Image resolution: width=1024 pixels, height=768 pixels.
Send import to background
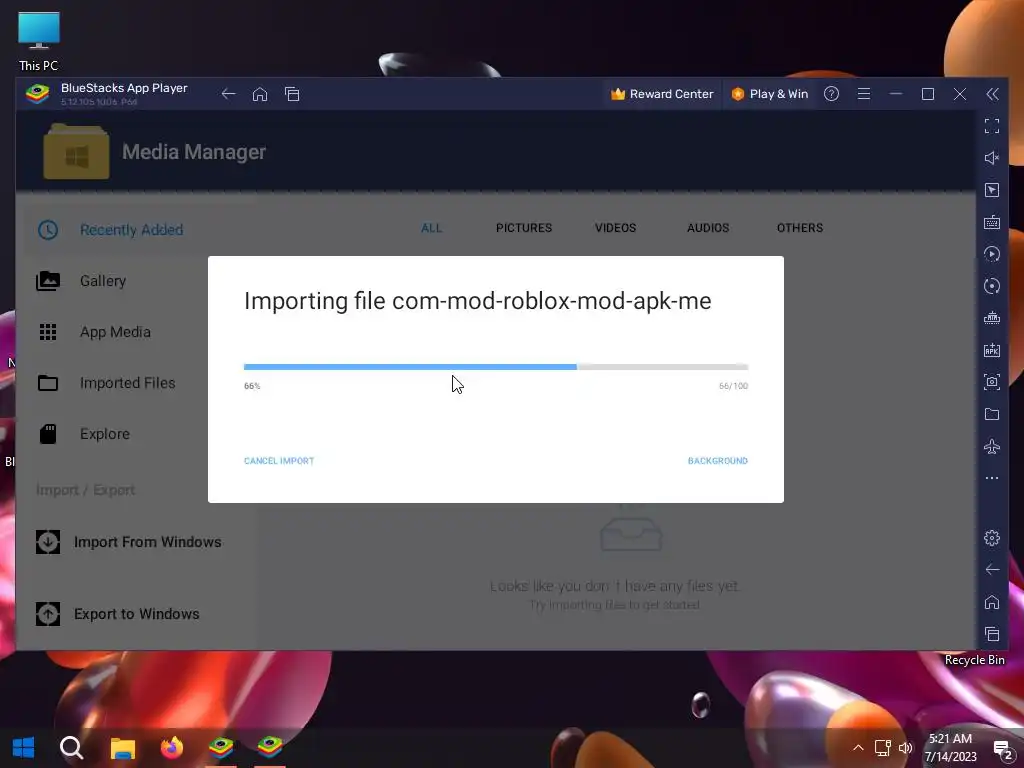point(718,461)
